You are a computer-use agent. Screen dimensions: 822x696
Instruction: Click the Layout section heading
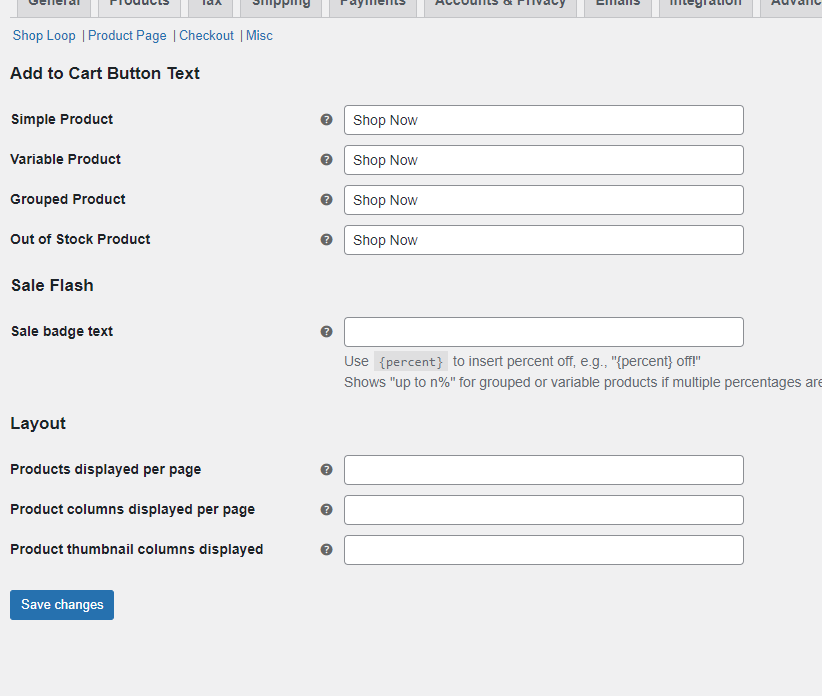coord(38,423)
